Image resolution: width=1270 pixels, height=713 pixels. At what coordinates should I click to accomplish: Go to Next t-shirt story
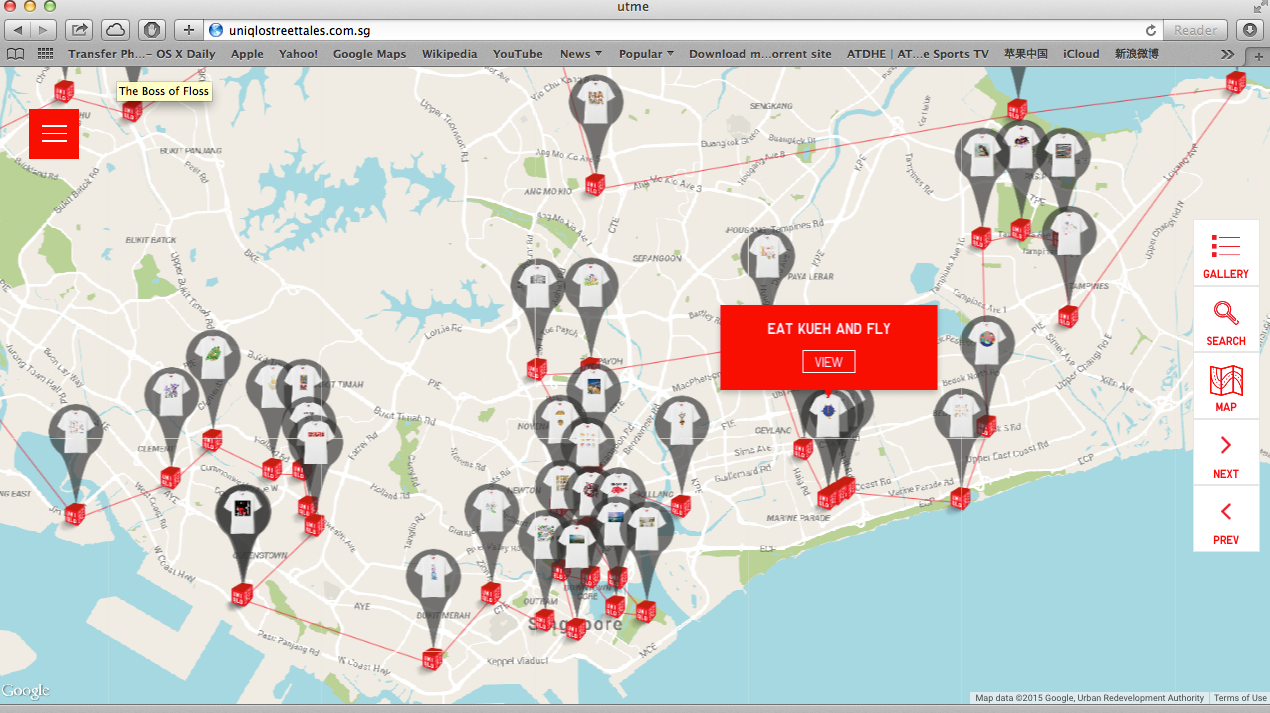pos(1226,453)
